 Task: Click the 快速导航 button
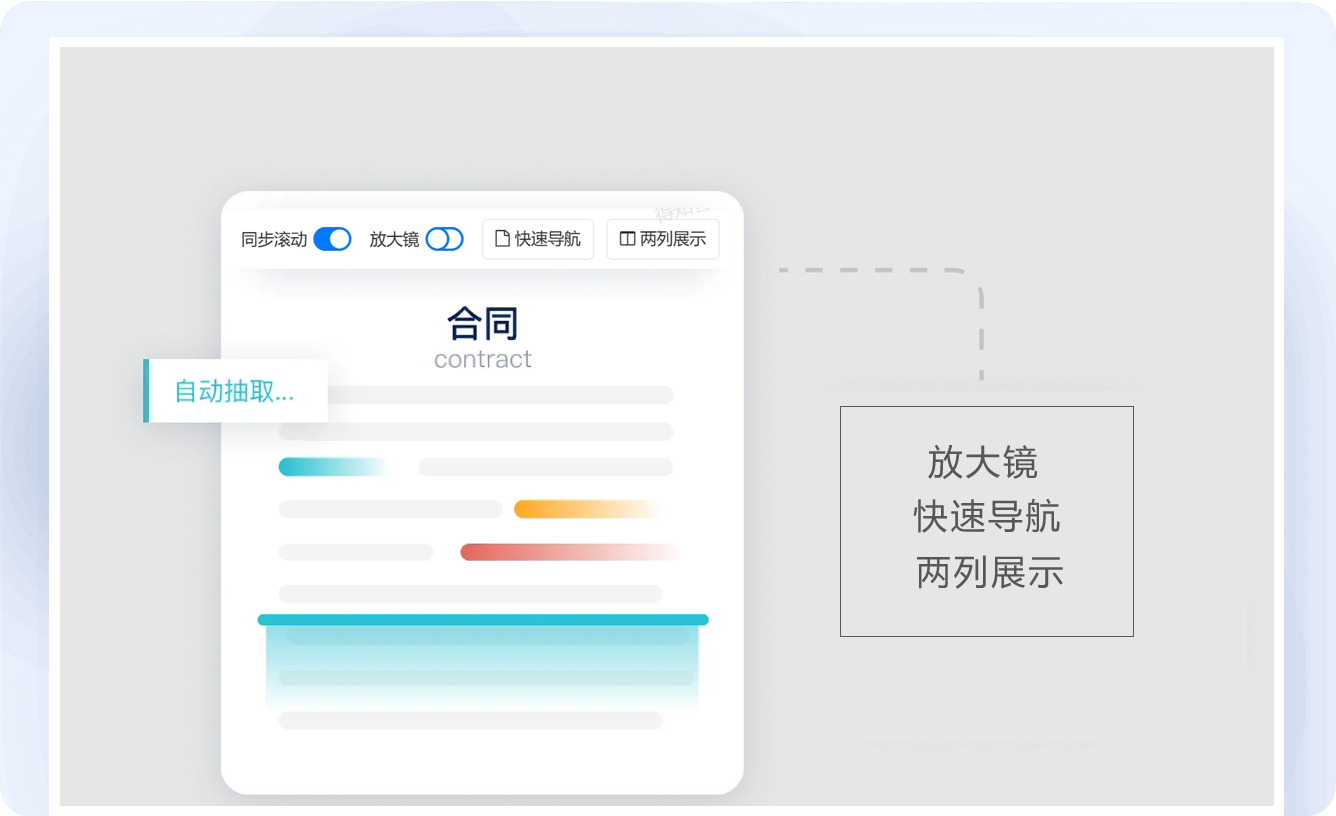(538, 239)
